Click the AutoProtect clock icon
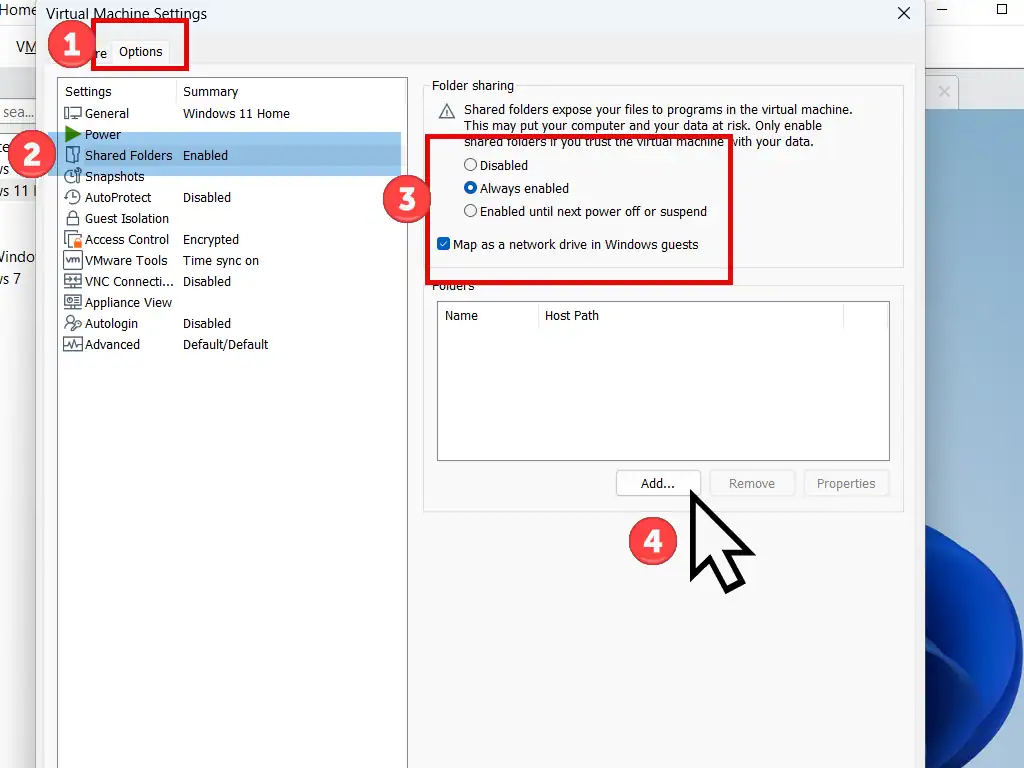1024x768 pixels. (72, 197)
